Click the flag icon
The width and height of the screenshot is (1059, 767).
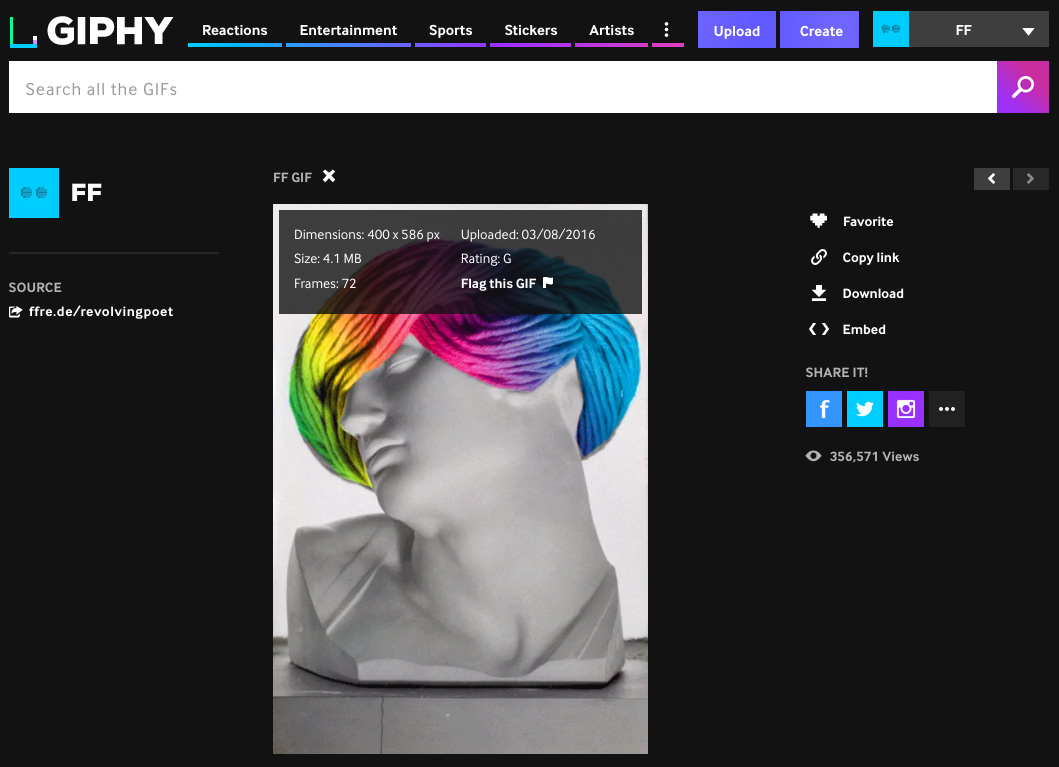click(x=548, y=282)
